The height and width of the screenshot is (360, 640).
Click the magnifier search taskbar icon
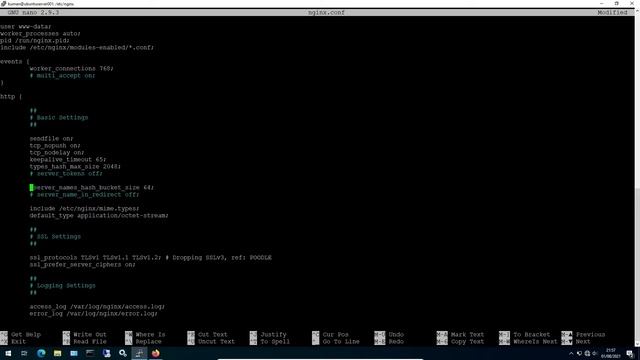pyautogui.click(x=123, y=353)
